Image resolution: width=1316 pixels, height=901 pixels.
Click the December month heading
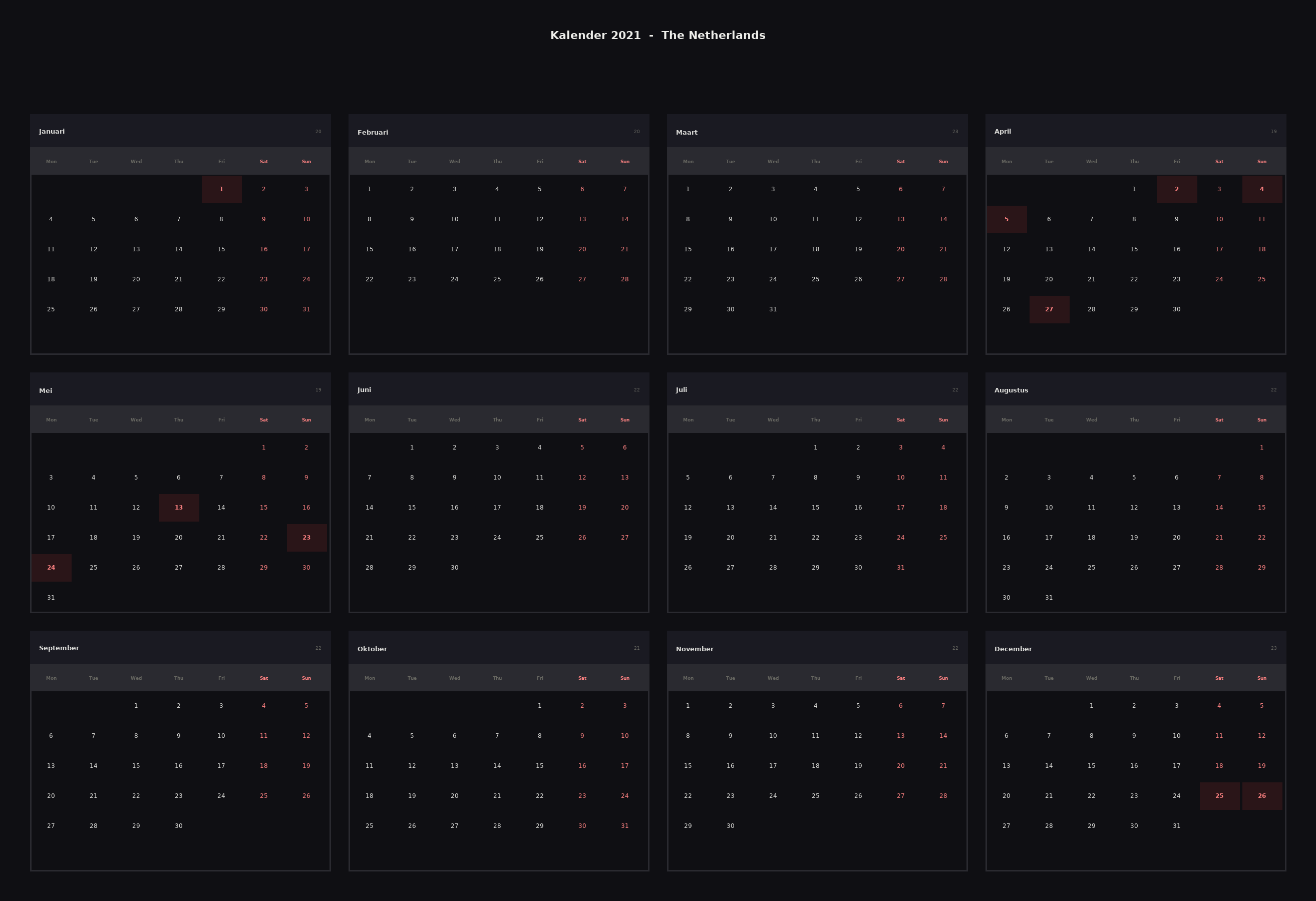coord(1013,649)
